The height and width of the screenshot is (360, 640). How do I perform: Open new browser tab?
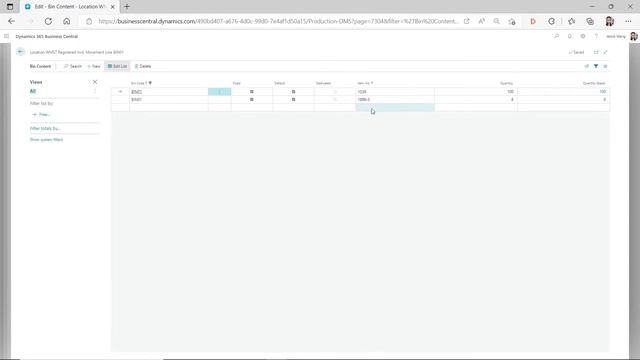pos(127,7)
